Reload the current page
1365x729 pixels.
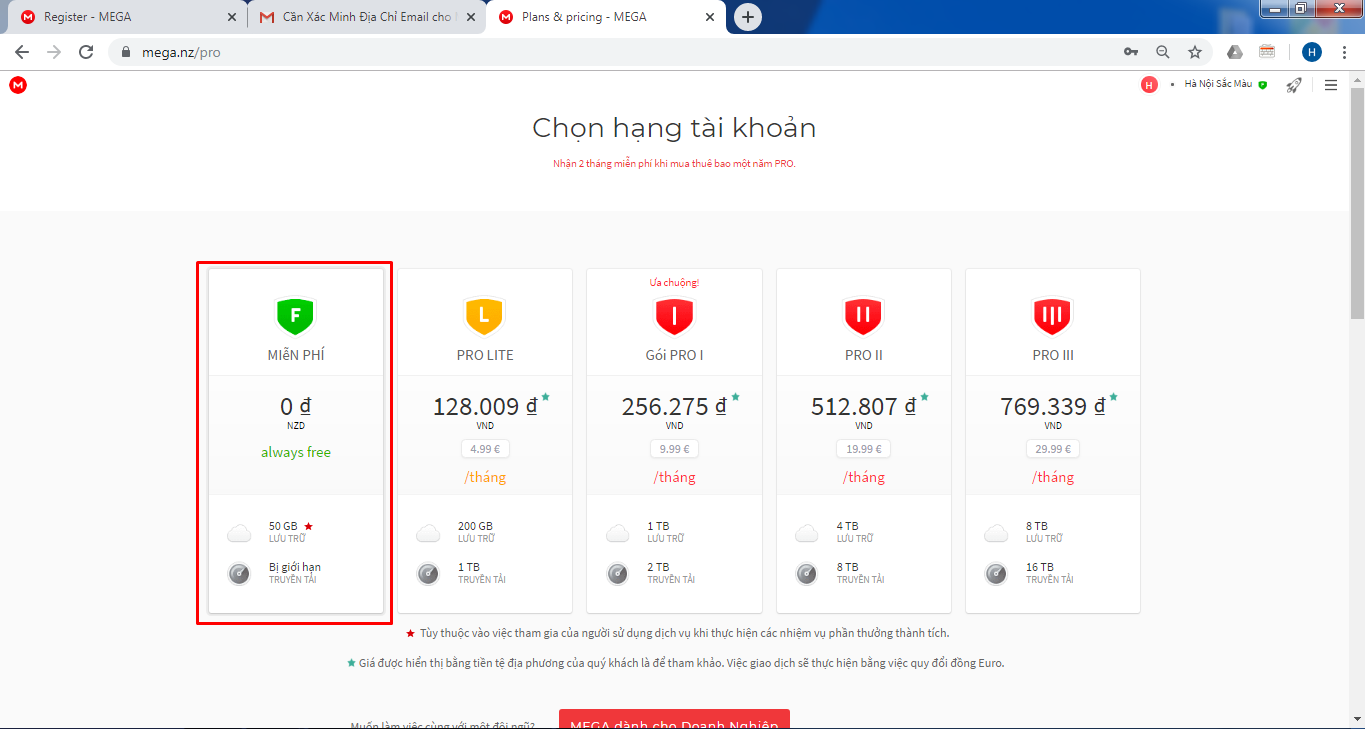(86, 52)
